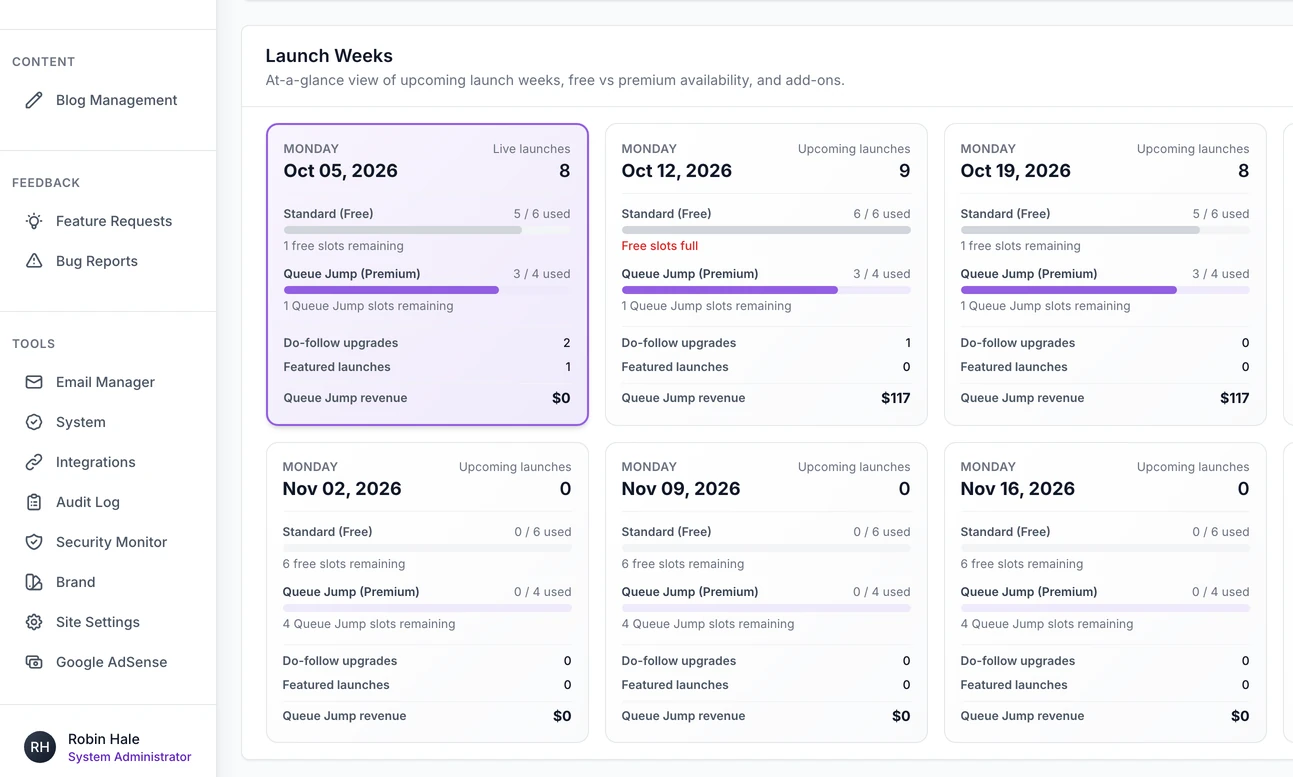This screenshot has width=1293, height=777.
Task: Click the Feature Requests lightbulb icon
Action: 34,221
